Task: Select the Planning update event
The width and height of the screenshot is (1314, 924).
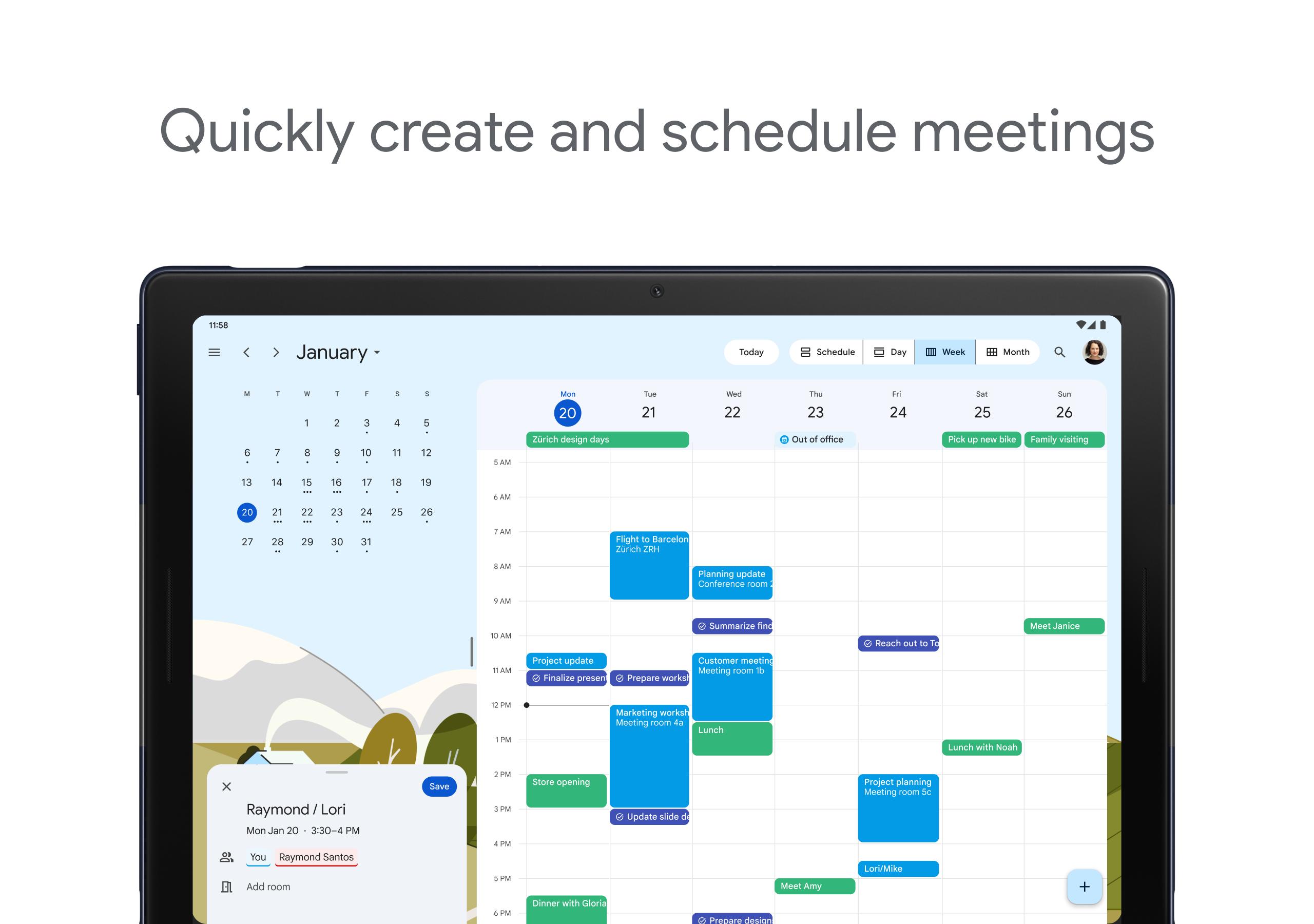Action: [732, 580]
